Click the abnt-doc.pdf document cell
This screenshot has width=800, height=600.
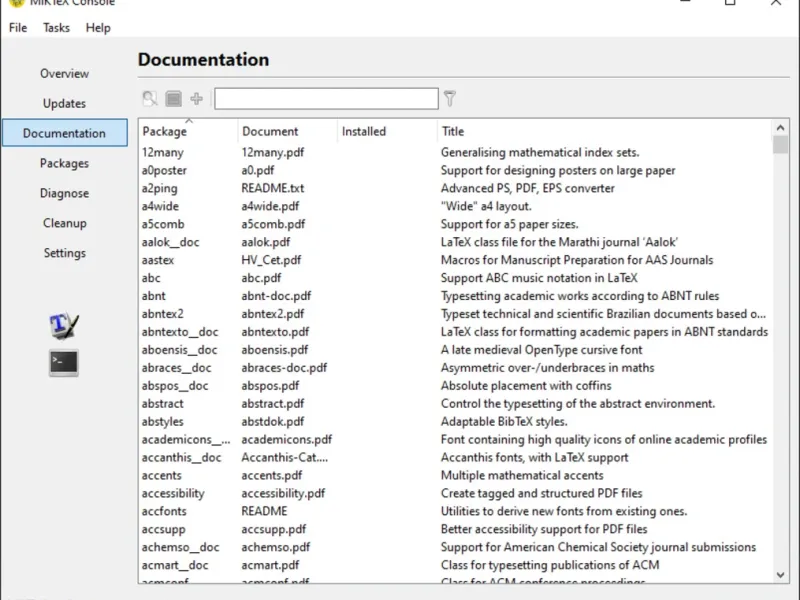(x=276, y=296)
